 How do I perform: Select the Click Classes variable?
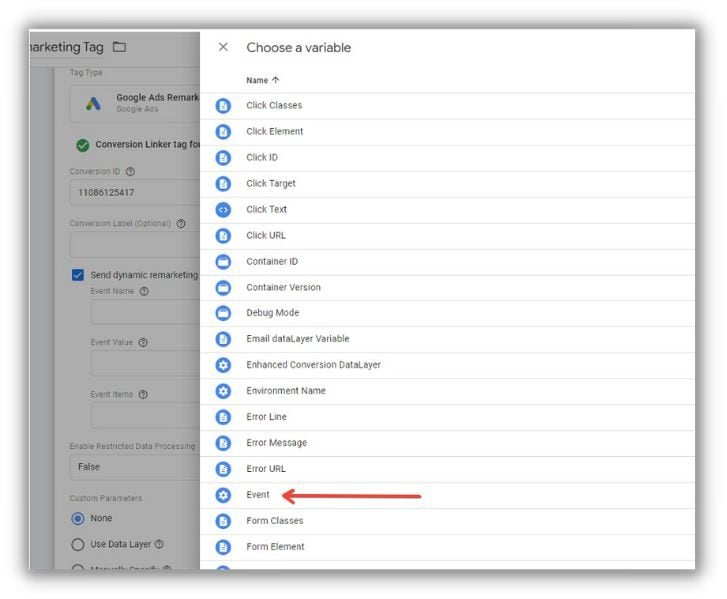[447, 106]
